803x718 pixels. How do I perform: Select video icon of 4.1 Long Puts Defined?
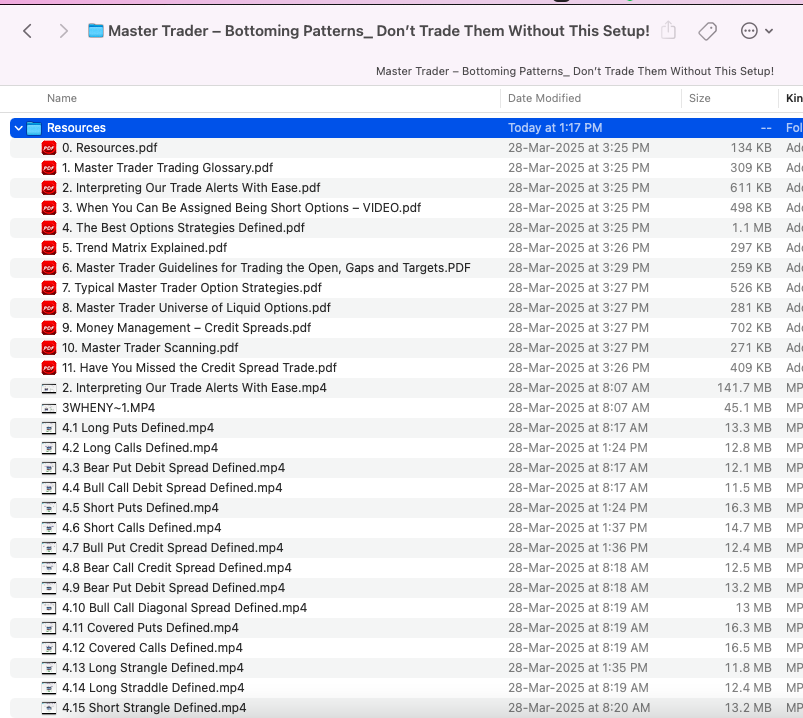[x=49, y=428]
